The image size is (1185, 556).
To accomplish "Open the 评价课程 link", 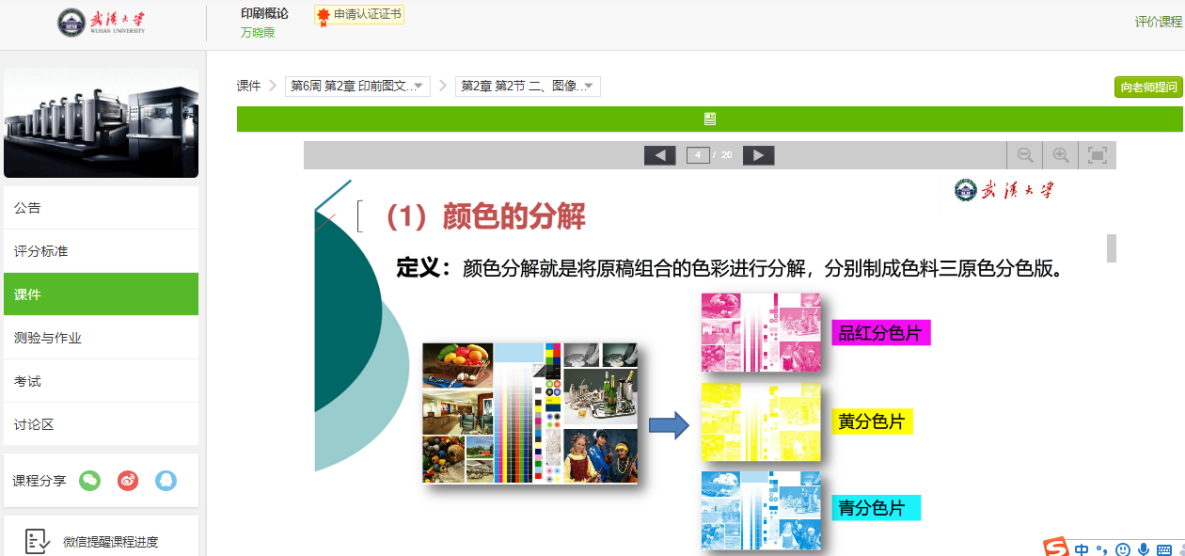I will coord(1158,22).
